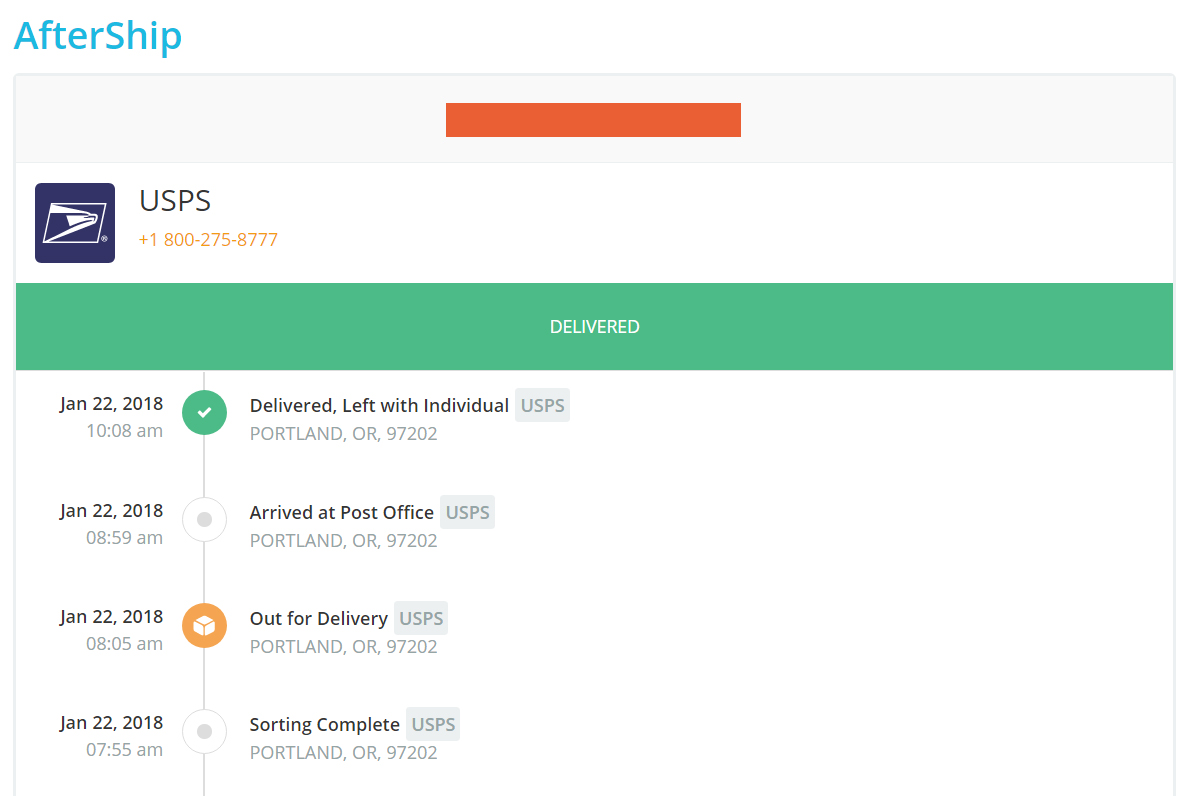
Task: Click the Sorting Complete status text
Action: 325,725
